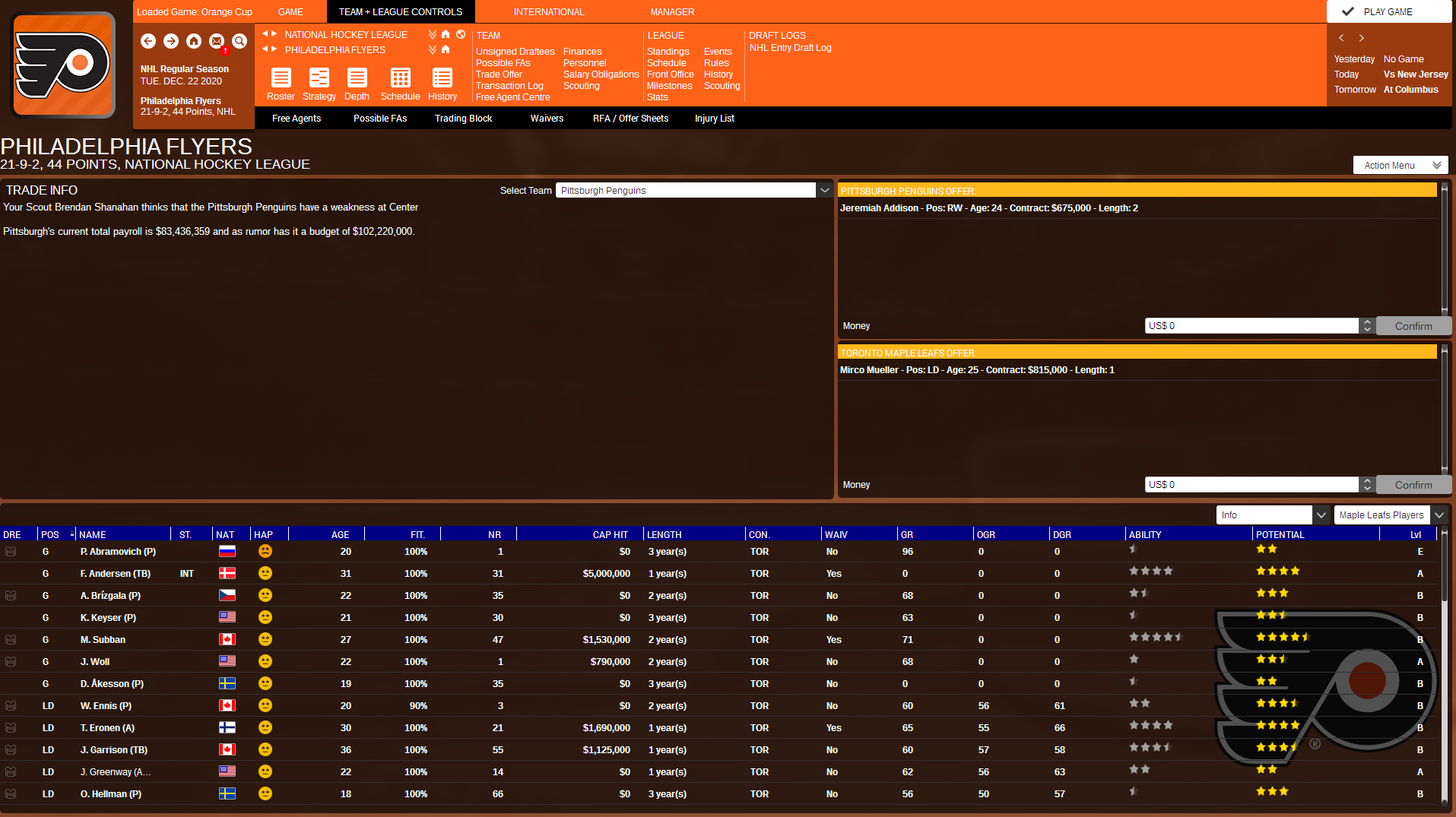Screen dimensions: 1456x817
Task: Click the happiness face for F. Andersen
Action: coord(265,573)
